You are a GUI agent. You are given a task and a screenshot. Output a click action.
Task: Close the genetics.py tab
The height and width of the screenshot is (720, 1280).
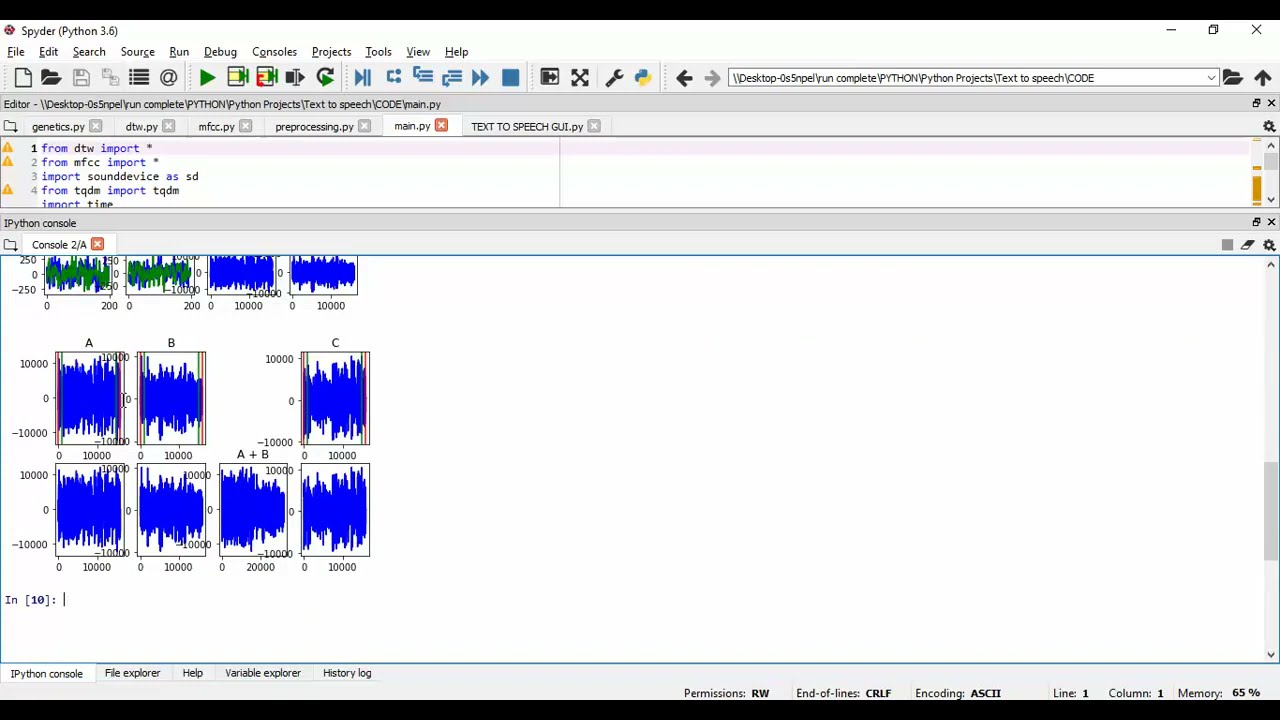click(x=96, y=126)
